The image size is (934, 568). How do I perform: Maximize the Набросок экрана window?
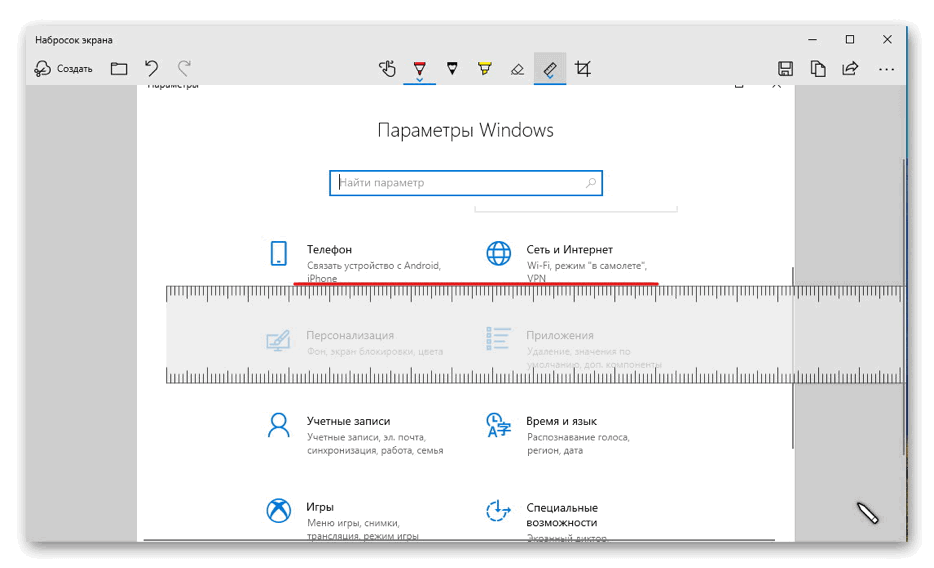[x=850, y=39]
